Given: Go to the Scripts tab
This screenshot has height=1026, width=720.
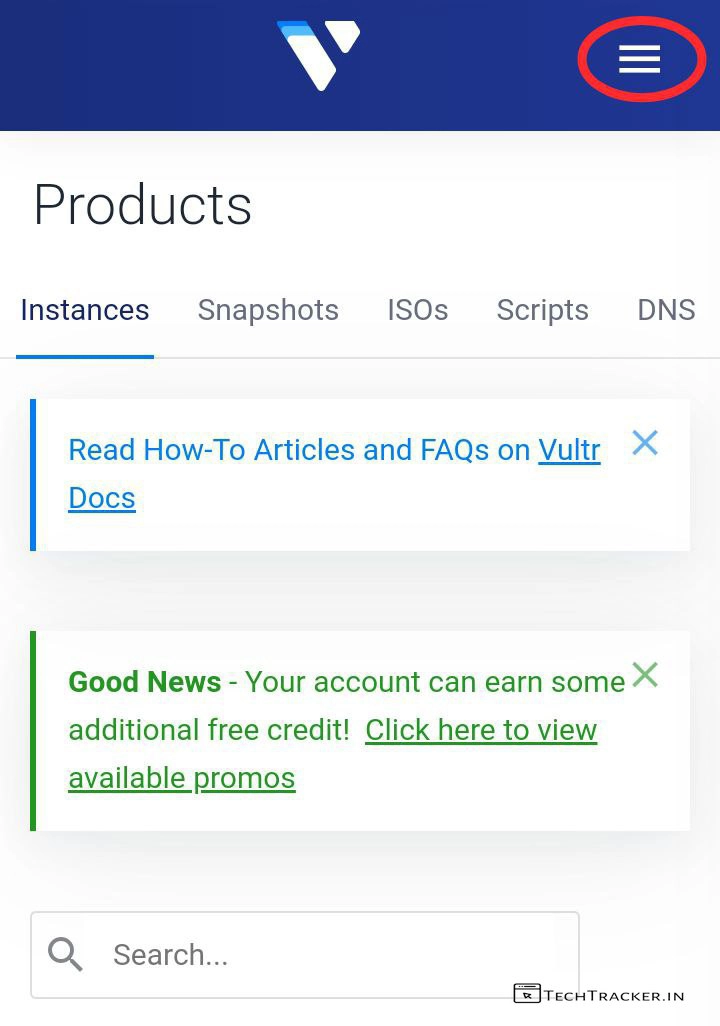Looking at the screenshot, I should tap(542, 310).
